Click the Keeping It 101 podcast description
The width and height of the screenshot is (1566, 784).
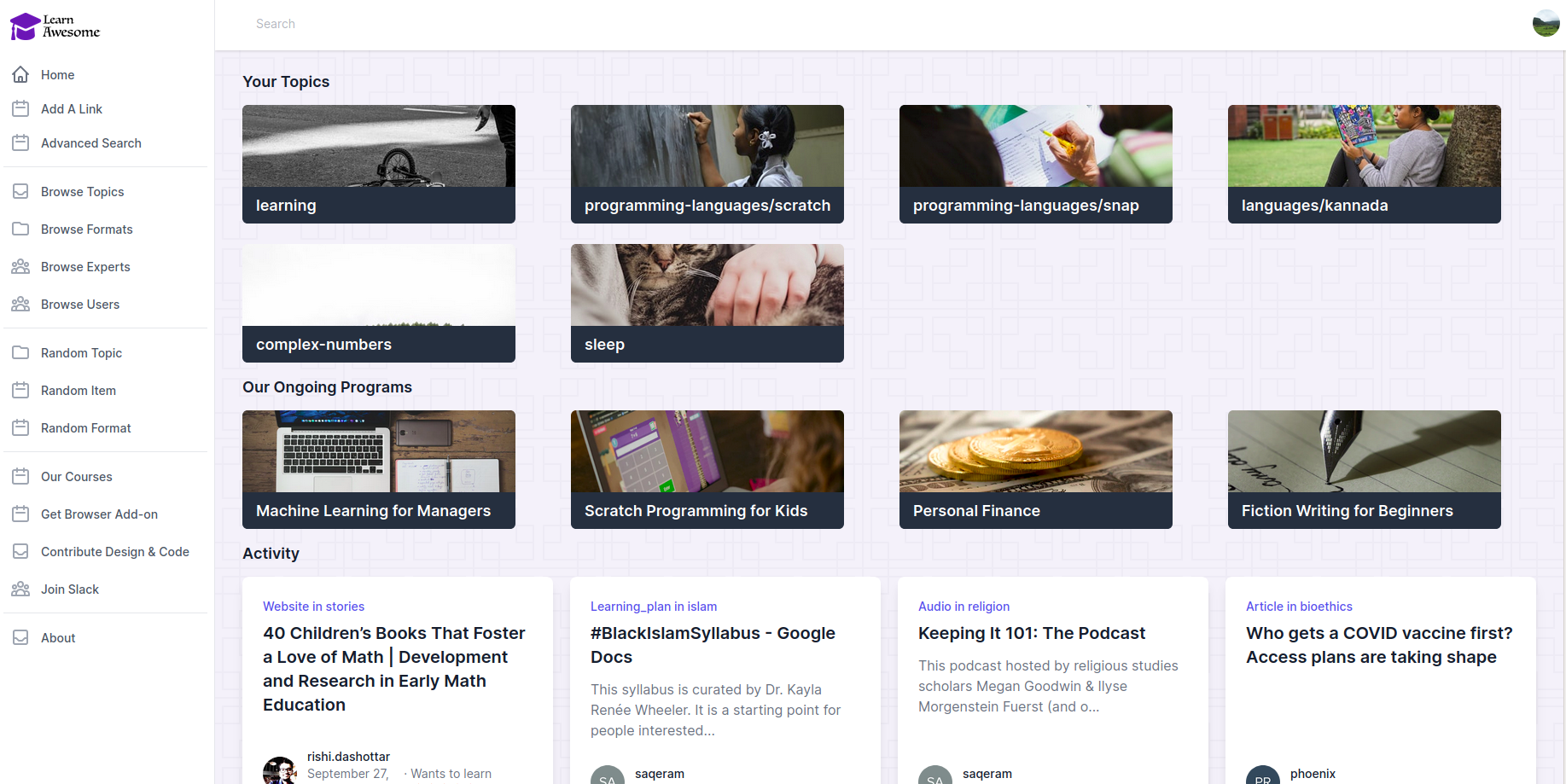click(x=1048, y=686)
